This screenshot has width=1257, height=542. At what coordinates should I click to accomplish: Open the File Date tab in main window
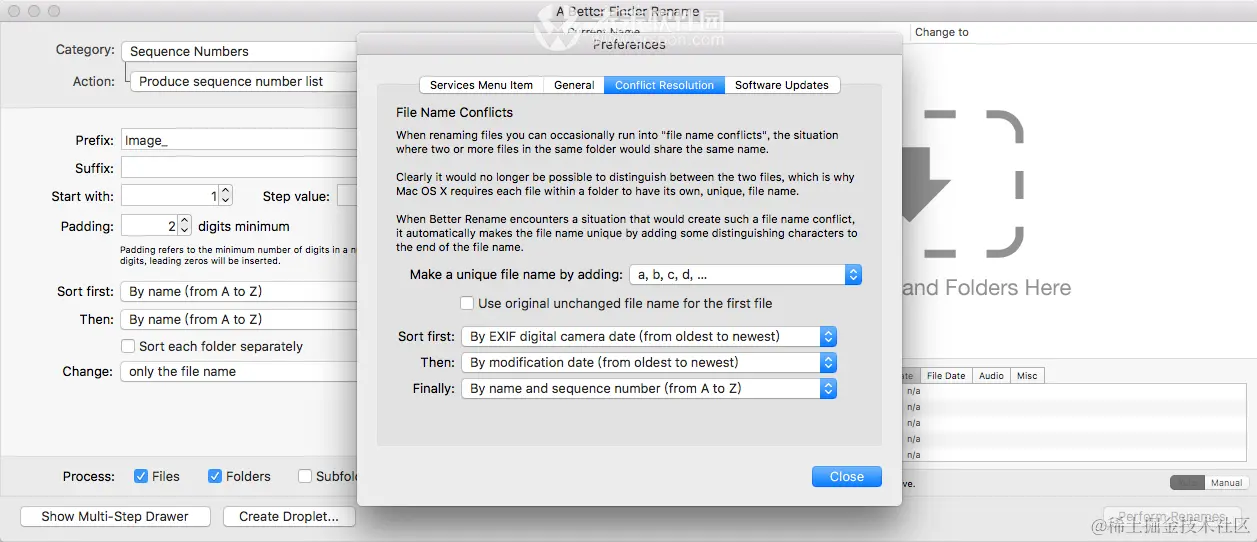(946, 376)
